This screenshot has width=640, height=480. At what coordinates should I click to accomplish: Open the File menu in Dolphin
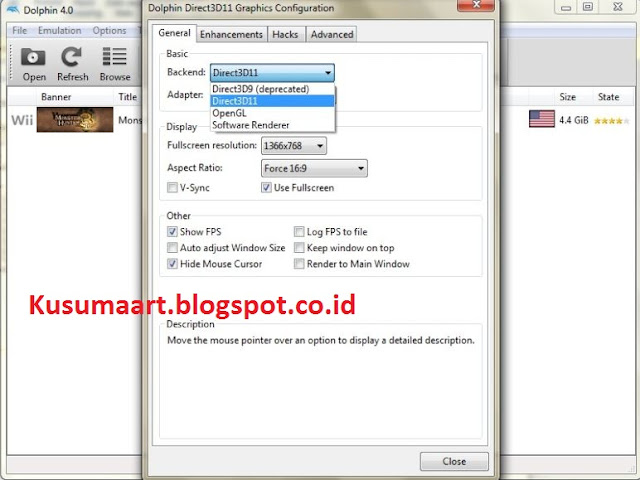point(19,31)
